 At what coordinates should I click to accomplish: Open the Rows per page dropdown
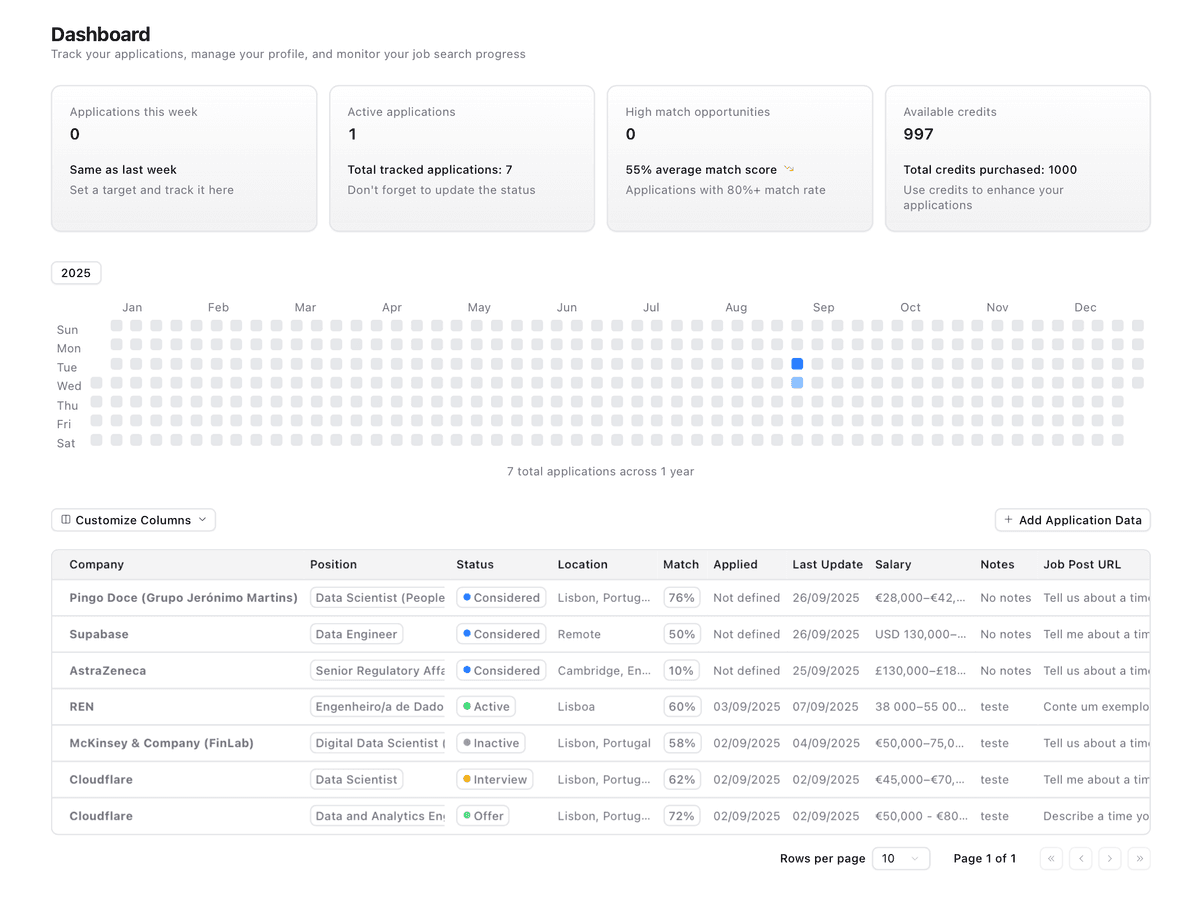pos(900,858)
